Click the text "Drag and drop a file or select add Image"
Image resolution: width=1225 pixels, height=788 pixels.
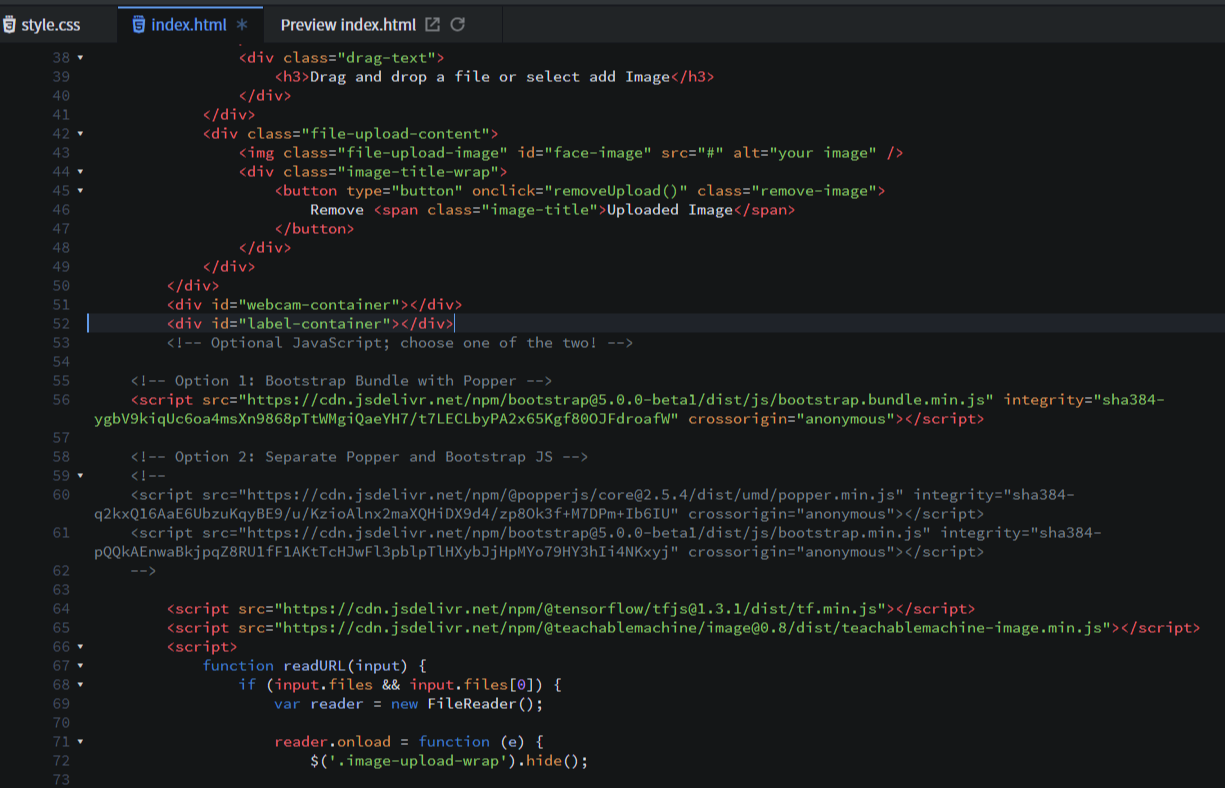pyautogui.click(x=490, y=77)
